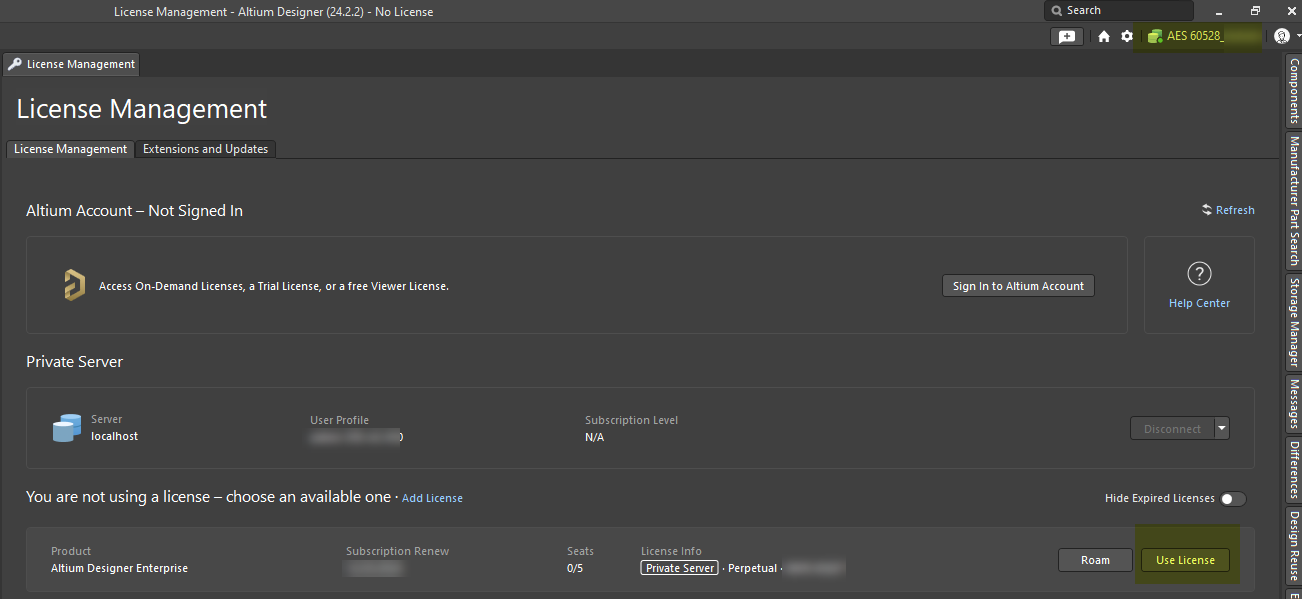Viewport: 1302px width, 599px height.
Task: Open the Components side panel tab
Action: (1294, 91)
